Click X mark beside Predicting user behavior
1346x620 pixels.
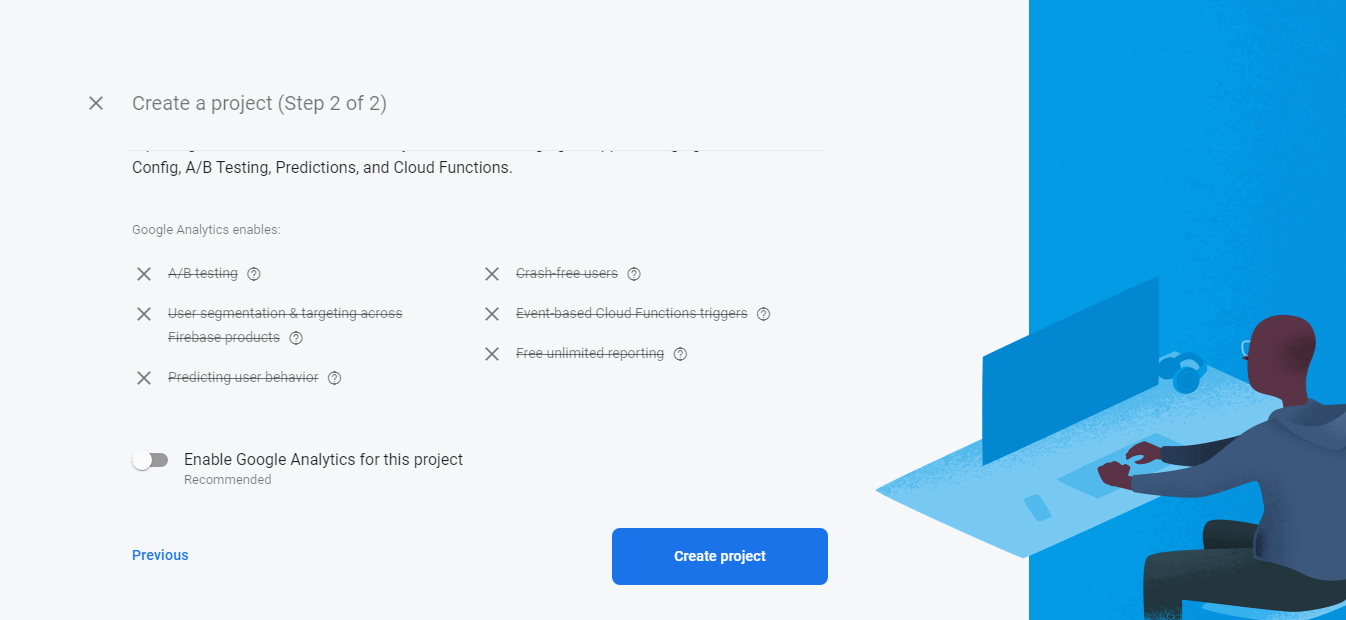coord(144,378)
